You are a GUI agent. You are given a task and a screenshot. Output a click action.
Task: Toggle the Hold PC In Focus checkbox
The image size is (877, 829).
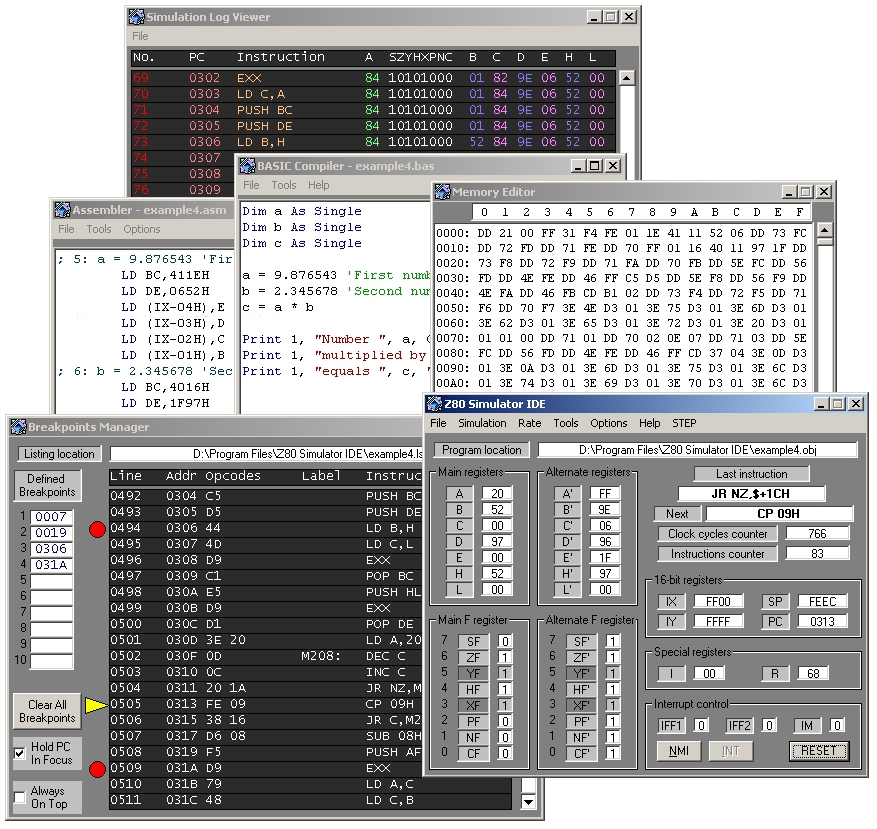[x=20, y=753]
